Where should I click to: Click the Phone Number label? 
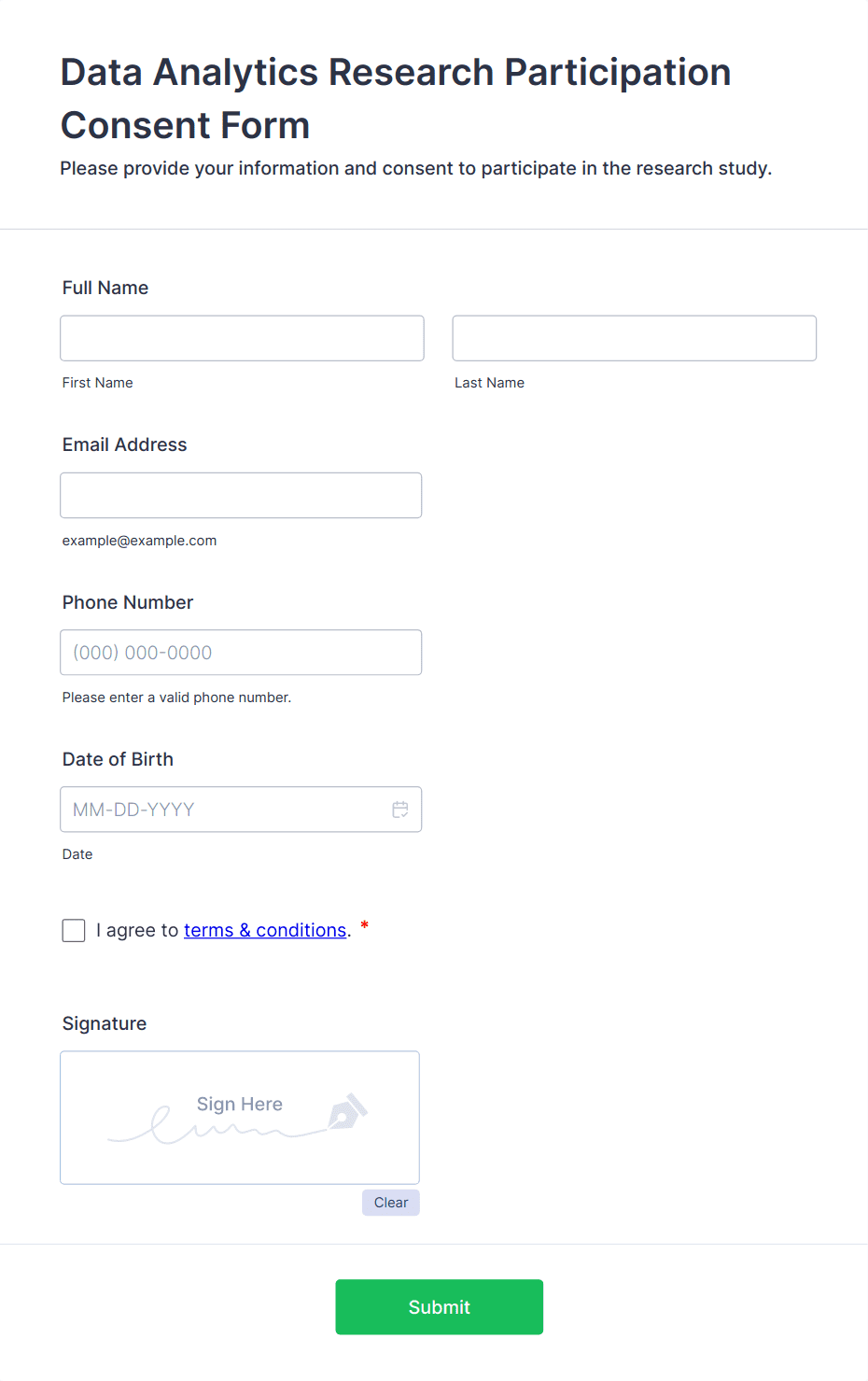(128, 602)
